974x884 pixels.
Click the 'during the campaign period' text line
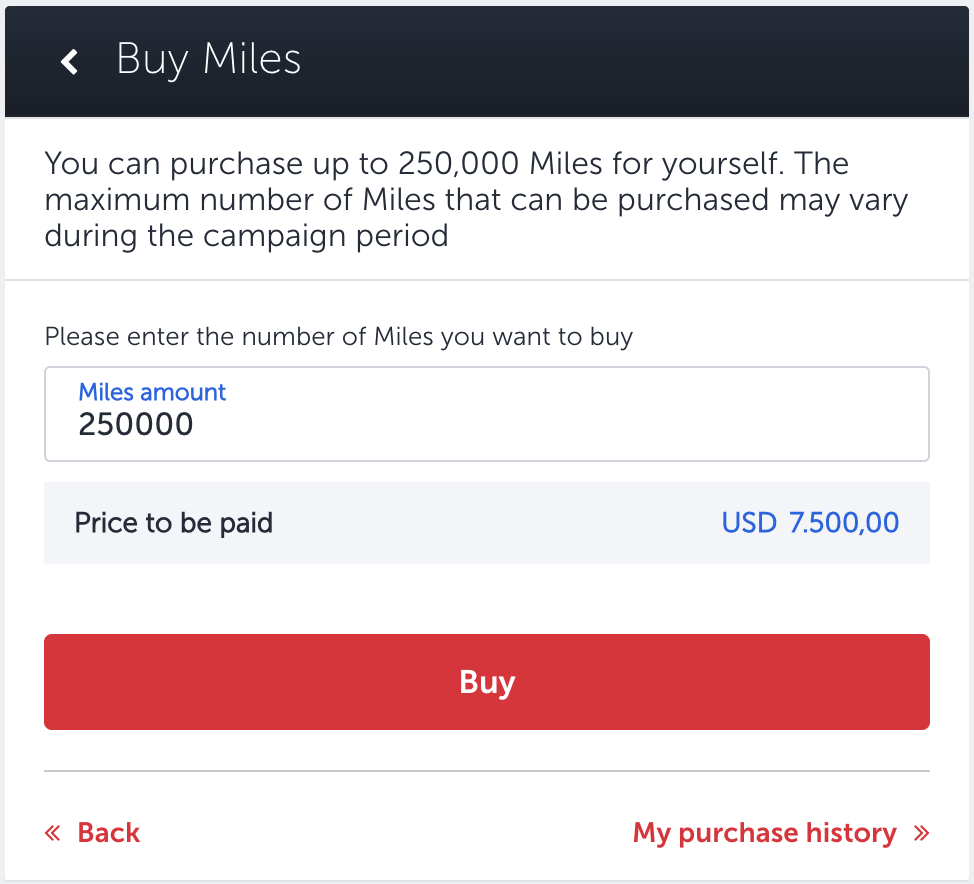[246, 236]
